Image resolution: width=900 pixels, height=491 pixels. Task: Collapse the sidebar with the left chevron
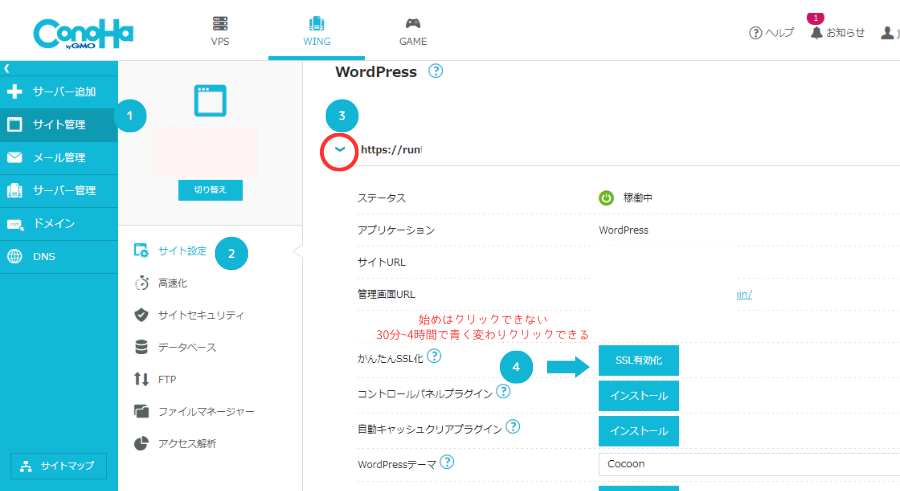7,68
